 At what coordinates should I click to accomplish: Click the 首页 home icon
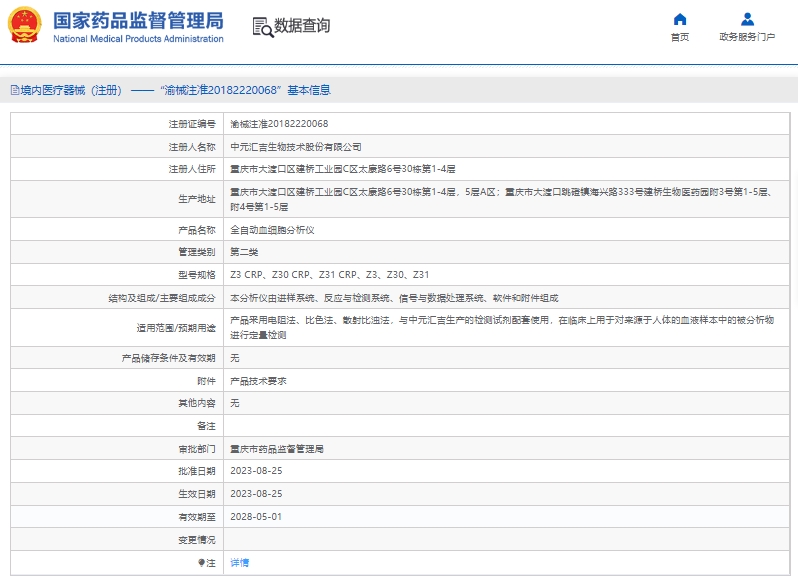tap(680, 19)
